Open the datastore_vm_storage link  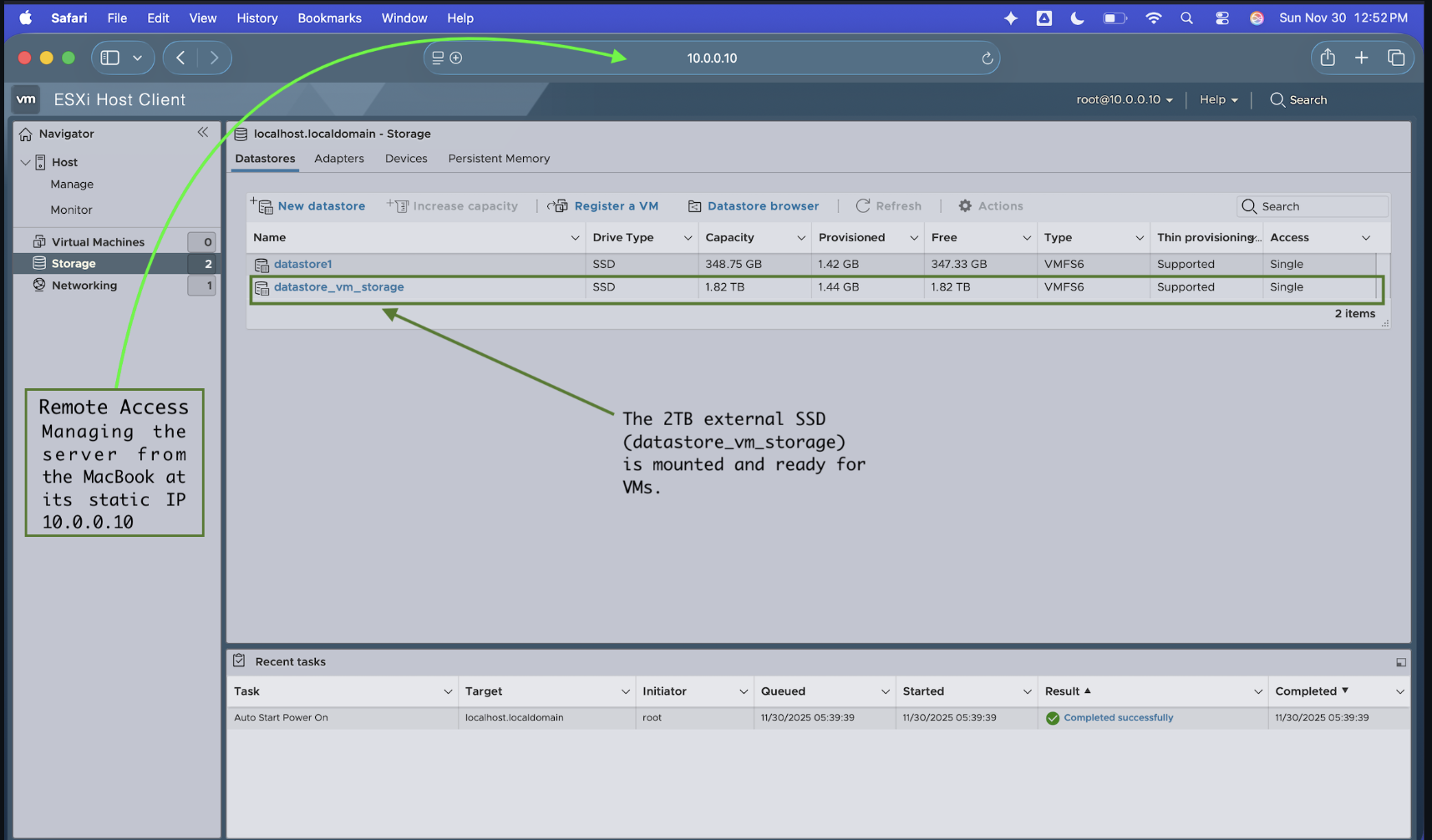(x=338, y=286)
